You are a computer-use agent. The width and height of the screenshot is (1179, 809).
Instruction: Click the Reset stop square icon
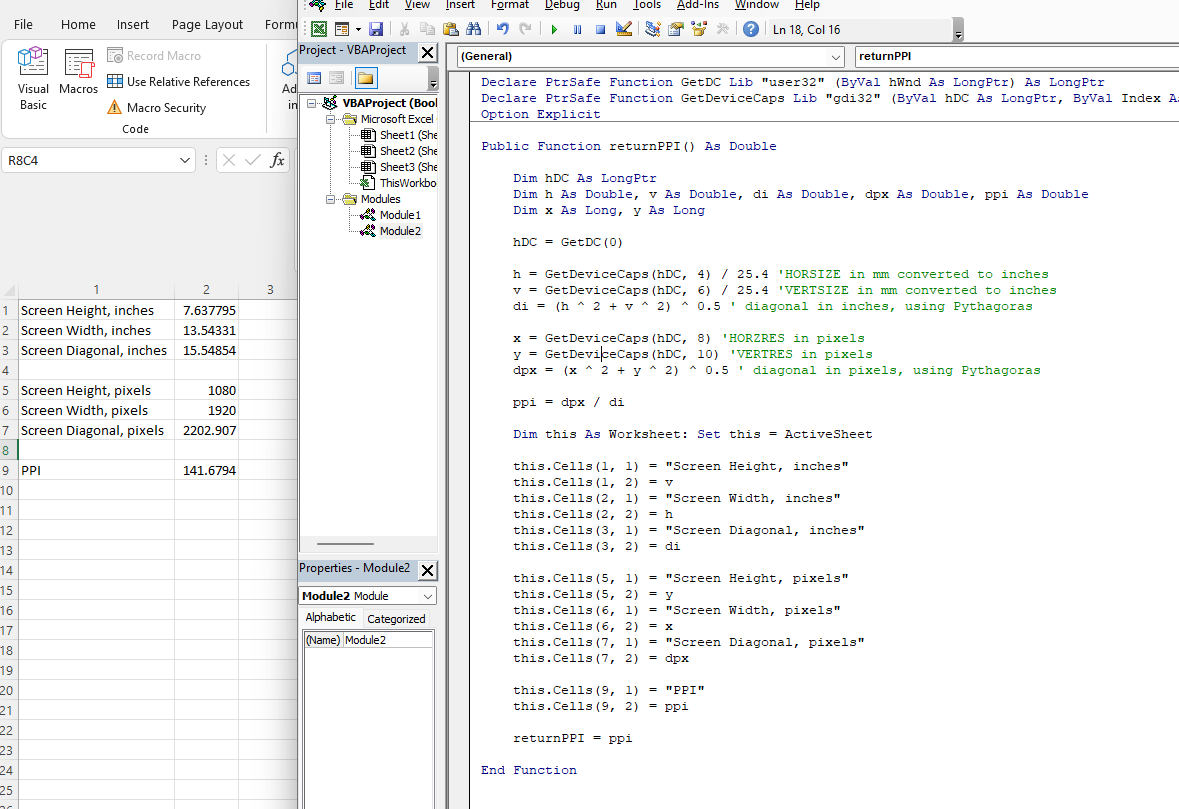pos(600,29)
